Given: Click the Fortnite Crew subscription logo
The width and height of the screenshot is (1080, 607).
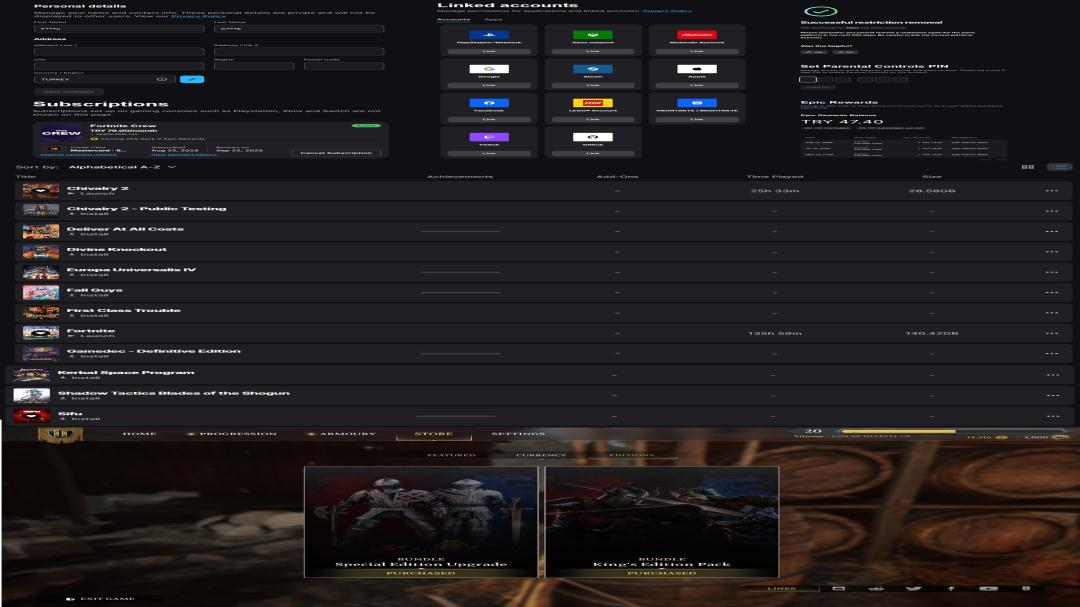Looking at the screenshot, I should [61, 133].
